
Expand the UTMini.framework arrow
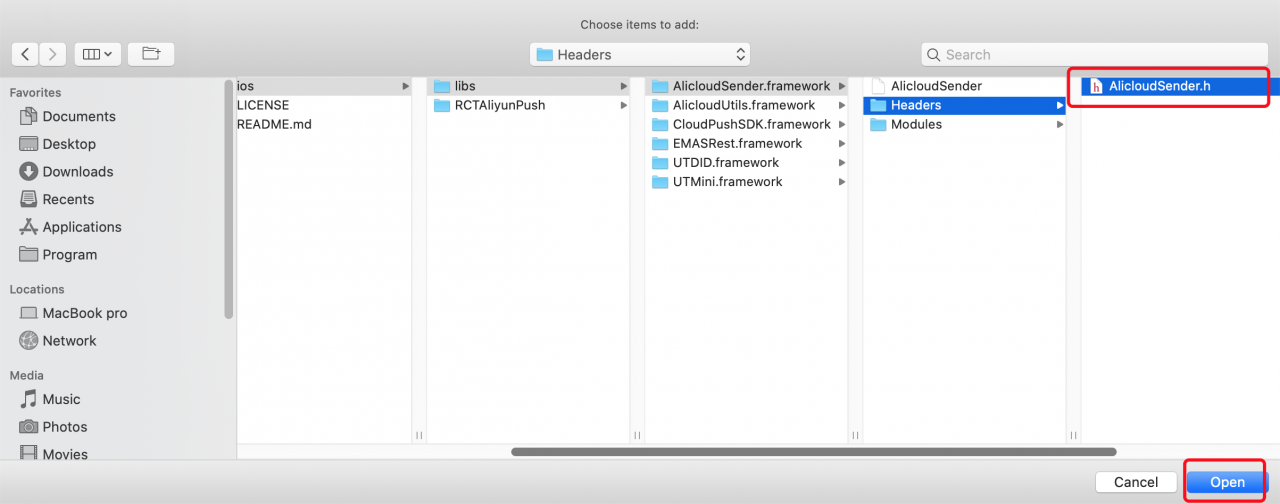click(x=843, y=182)
